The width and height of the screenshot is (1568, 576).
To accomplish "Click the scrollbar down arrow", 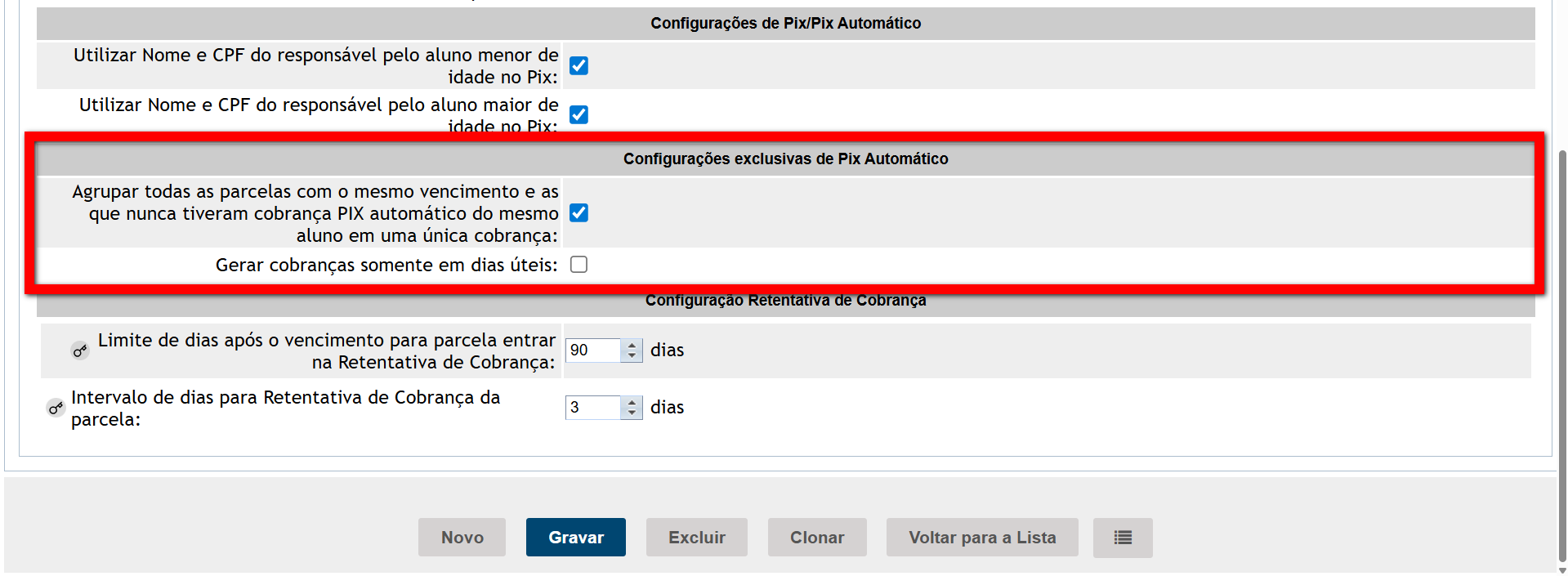I will tap(1562, 570).
